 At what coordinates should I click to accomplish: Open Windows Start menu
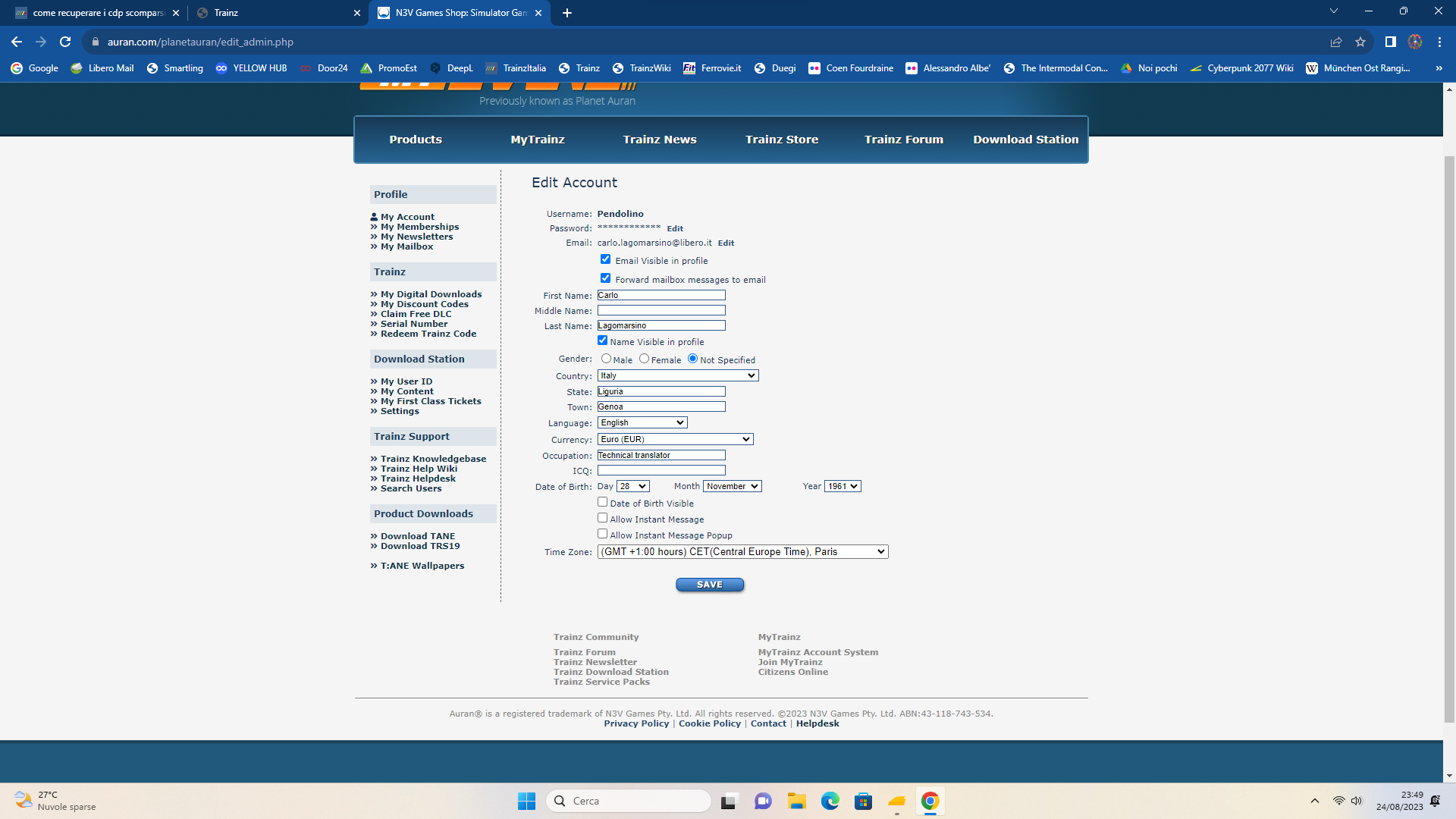click(526, 801)
